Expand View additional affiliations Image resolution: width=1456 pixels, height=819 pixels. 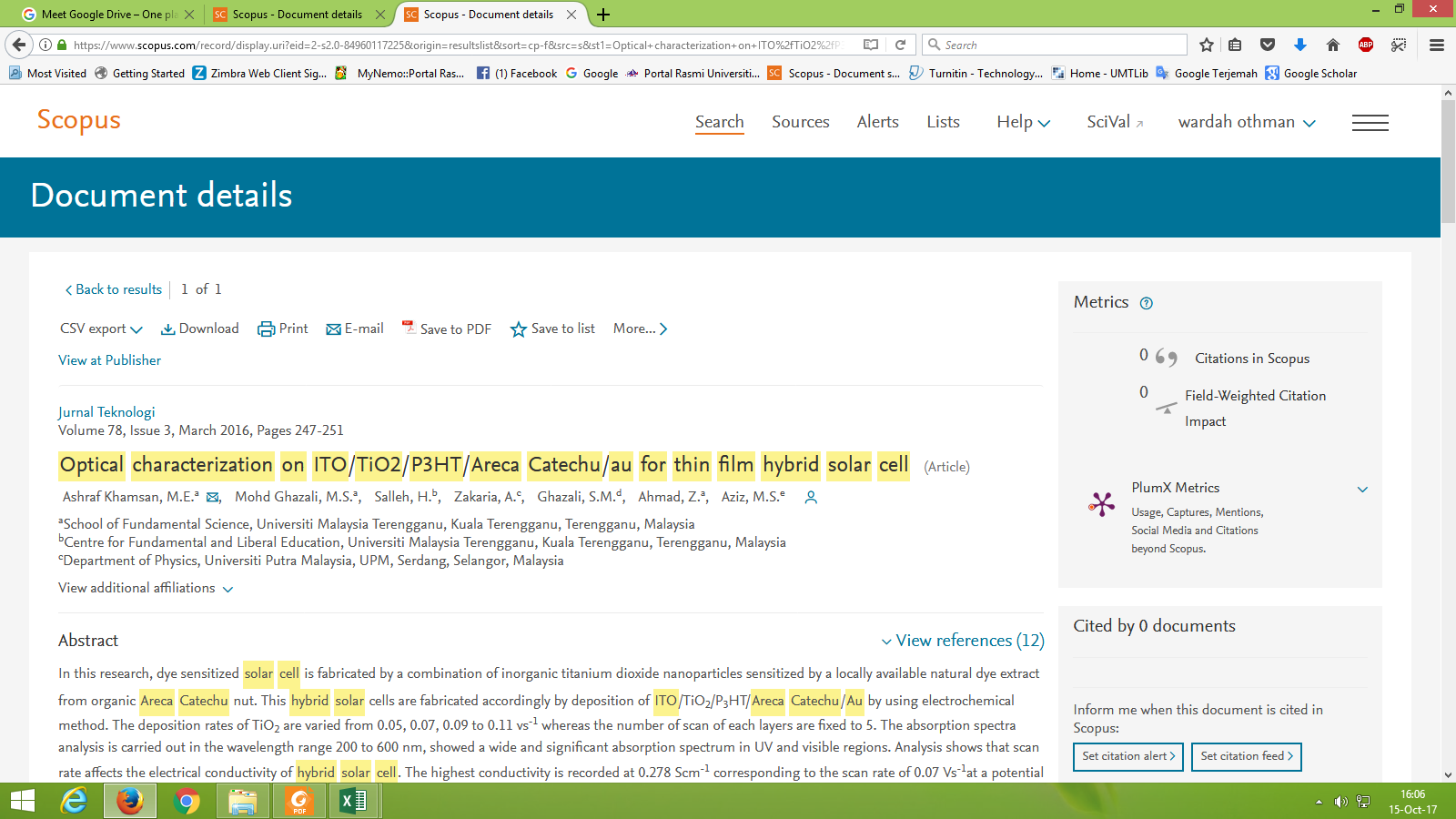click(146, 589)
